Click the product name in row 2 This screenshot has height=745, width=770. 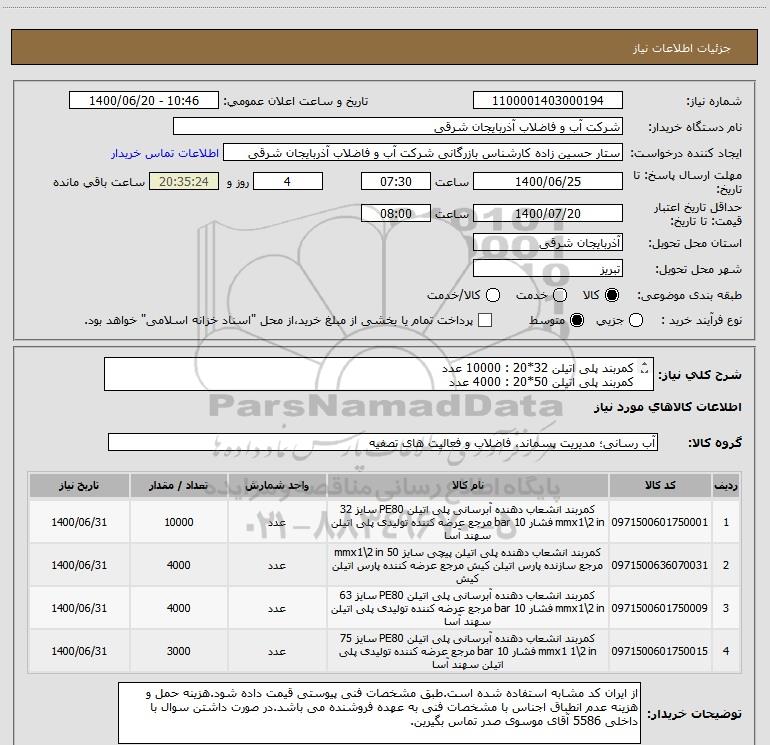click(468, 565)
